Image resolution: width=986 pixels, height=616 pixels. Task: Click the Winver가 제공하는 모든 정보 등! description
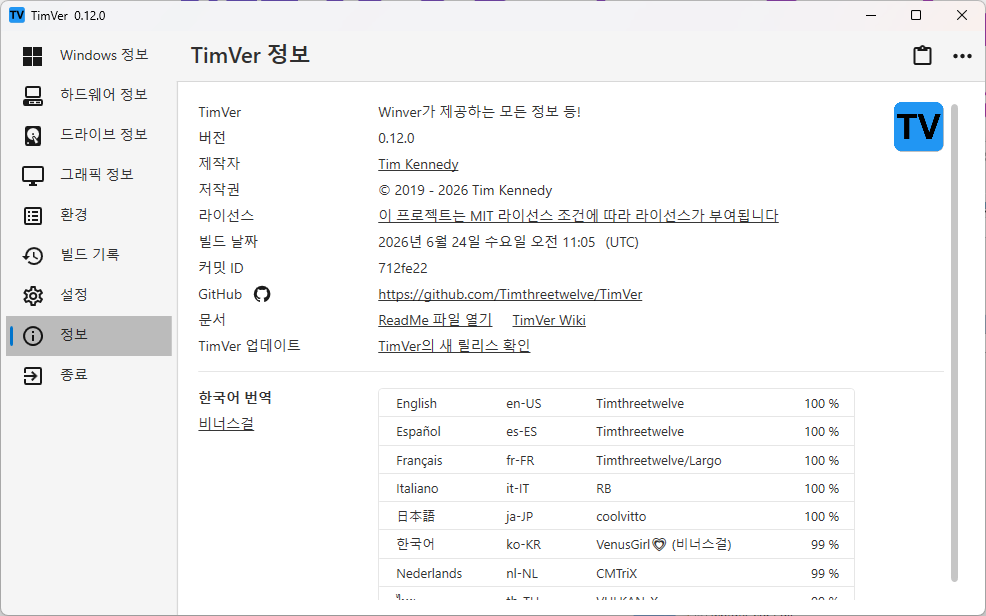click(479, 112)
